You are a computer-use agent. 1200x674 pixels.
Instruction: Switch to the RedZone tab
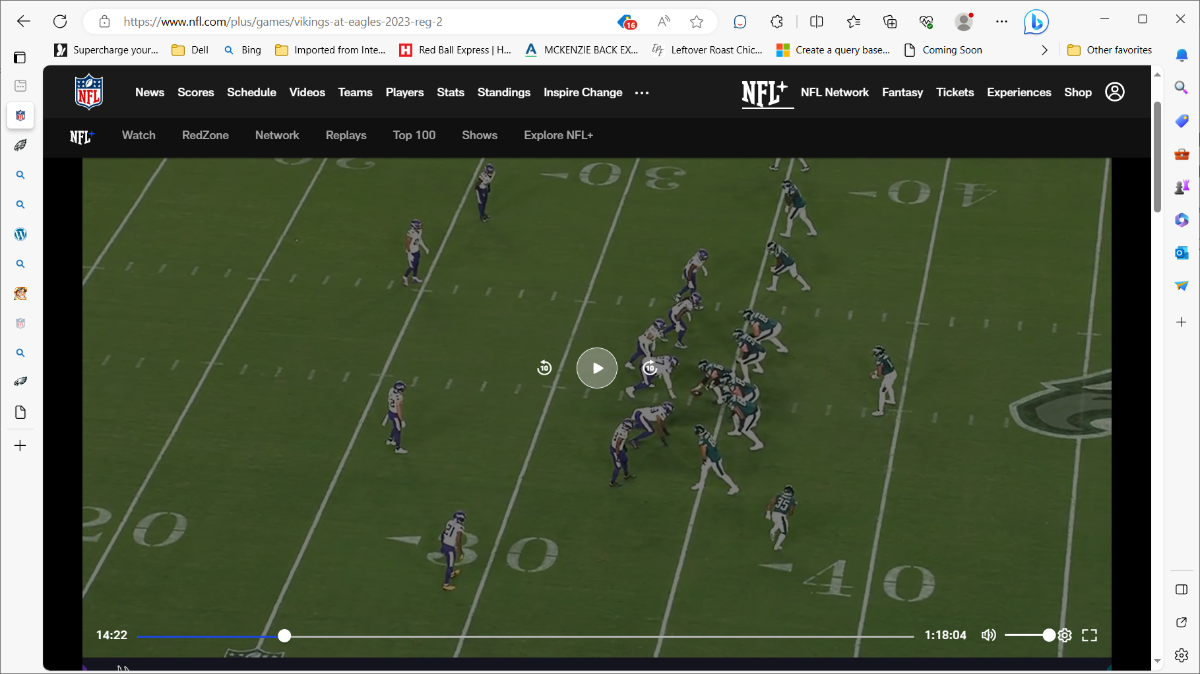(205, 135)
